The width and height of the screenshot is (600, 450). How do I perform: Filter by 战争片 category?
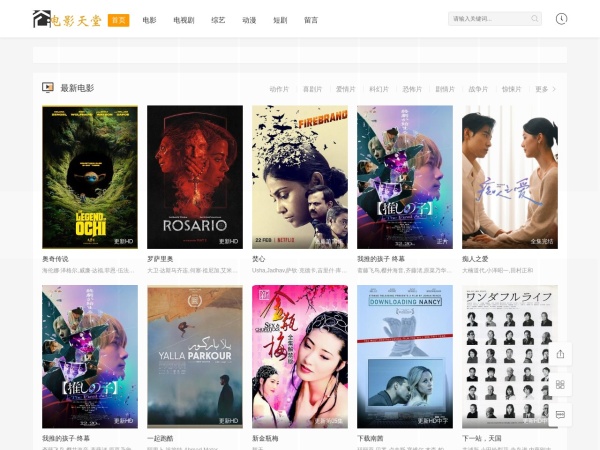pyautogui.click(x=478, y=89)
